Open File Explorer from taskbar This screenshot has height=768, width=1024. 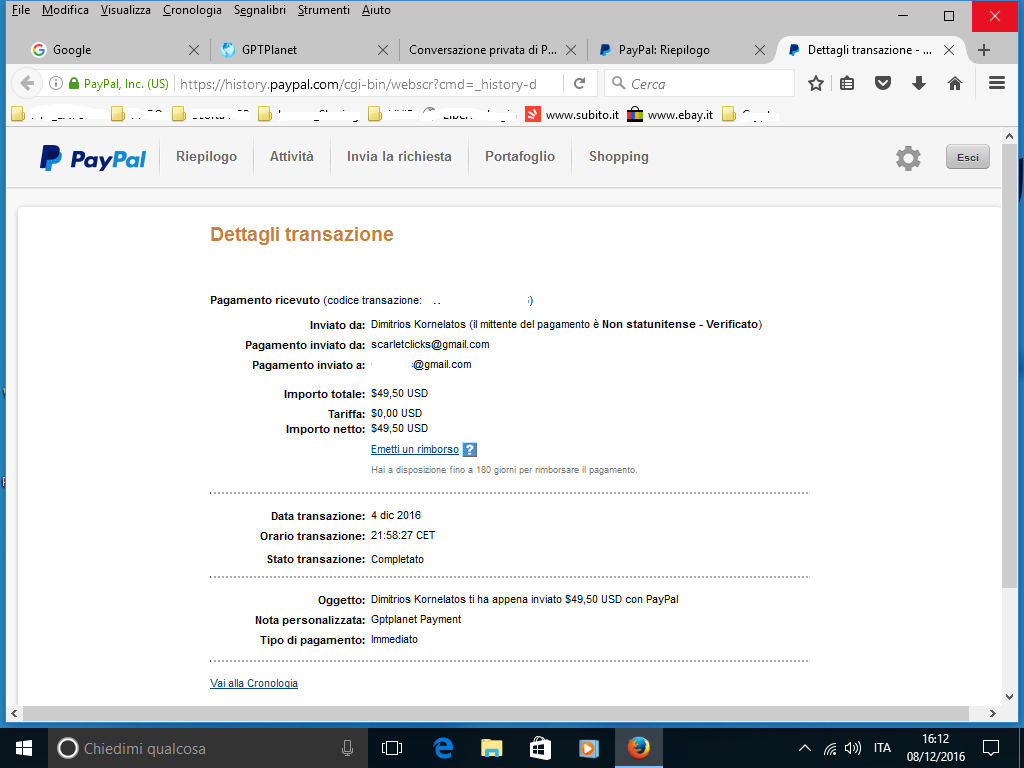492,748
